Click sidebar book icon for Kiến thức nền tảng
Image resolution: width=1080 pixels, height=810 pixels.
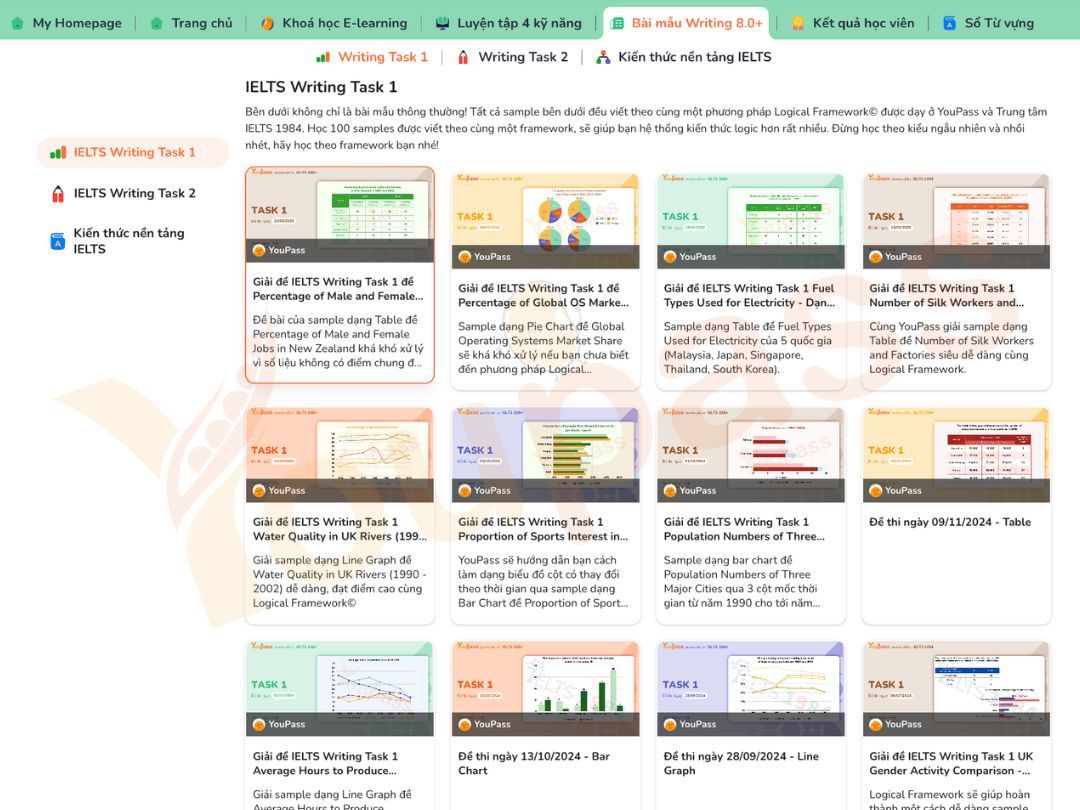pyautogui.click(x=58, y=241)
